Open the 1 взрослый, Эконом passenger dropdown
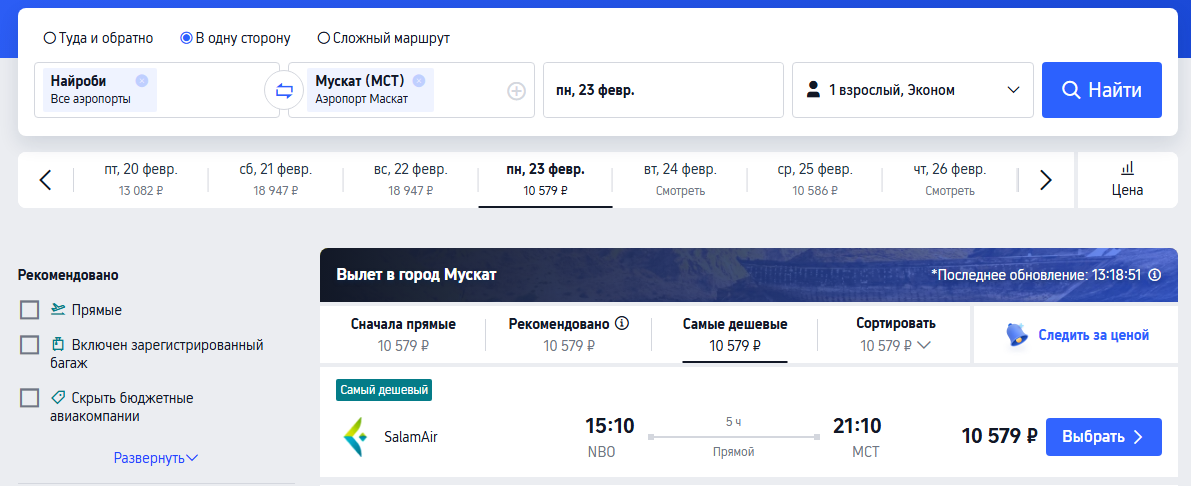Image resolution: width=1191 pixels, height=486 pixels. (913, 90)
